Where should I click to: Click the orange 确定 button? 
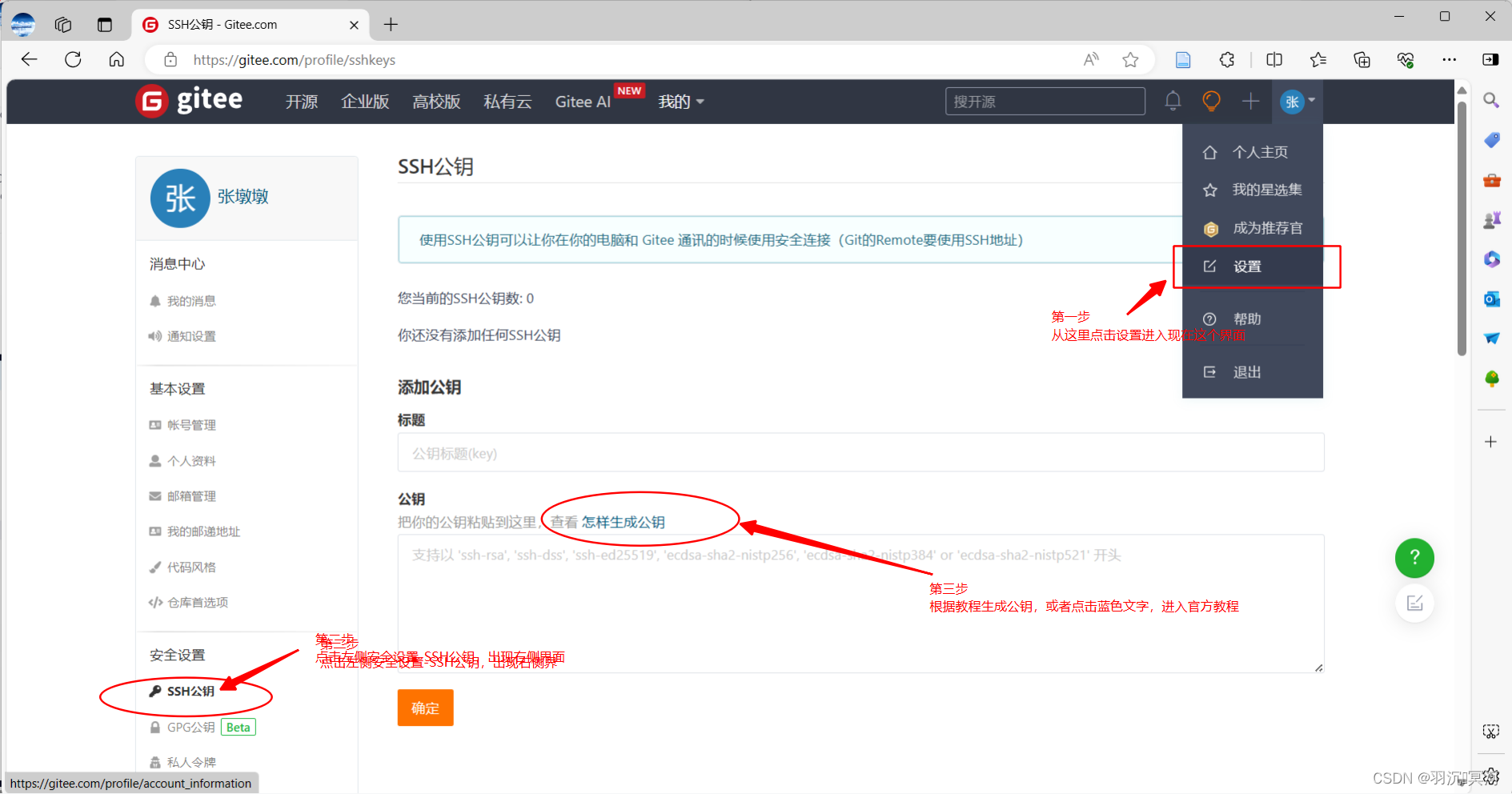425,708
